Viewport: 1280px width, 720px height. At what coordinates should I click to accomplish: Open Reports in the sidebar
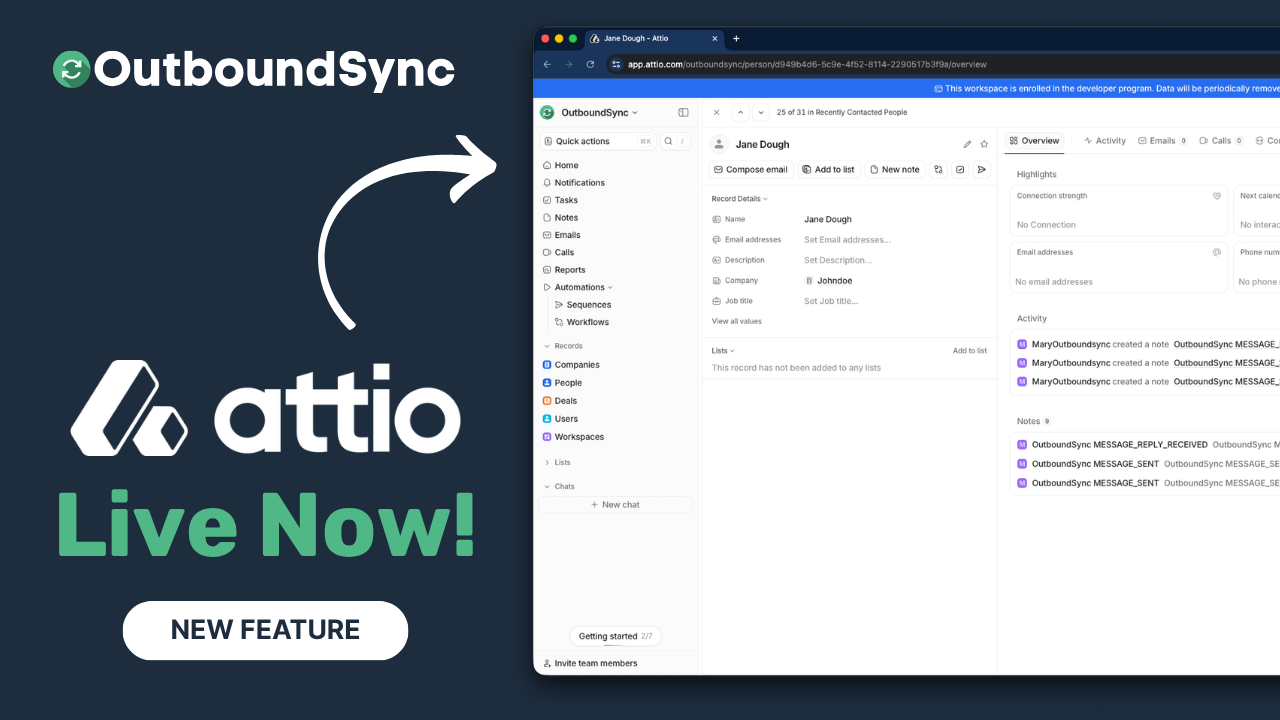[564, 270]
